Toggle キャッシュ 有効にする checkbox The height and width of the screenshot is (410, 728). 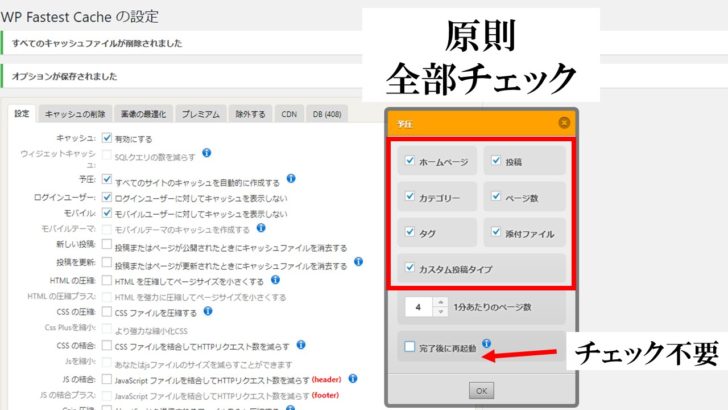click(107, 138)
